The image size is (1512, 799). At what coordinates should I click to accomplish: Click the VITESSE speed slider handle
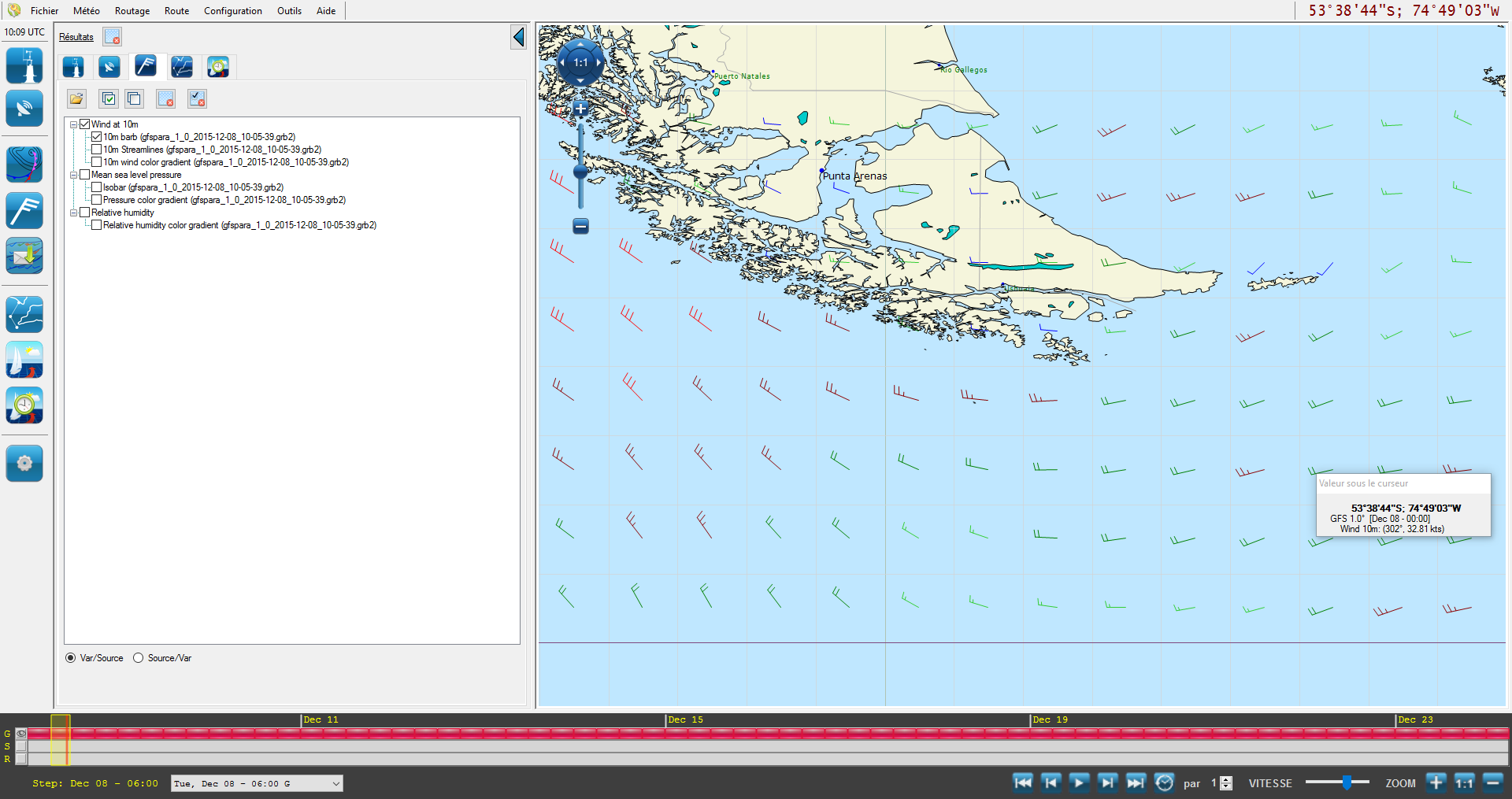(1347, 782)
